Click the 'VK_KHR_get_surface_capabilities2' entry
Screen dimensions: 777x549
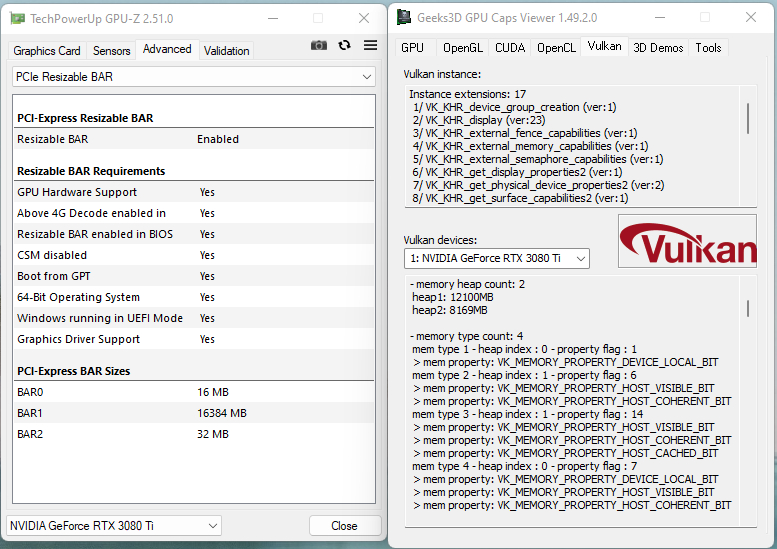point(520,198)
